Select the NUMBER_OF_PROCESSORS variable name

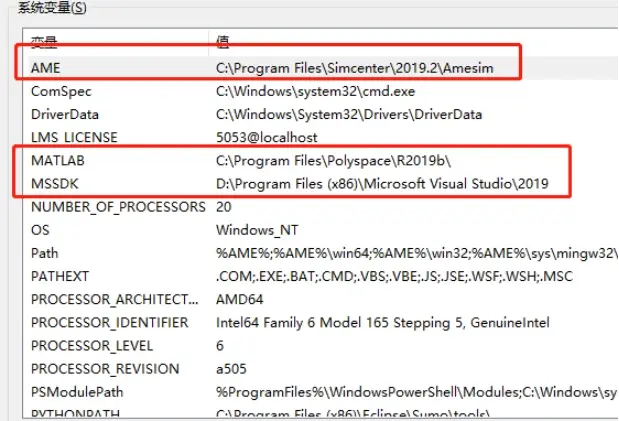(x=118, y=207)
